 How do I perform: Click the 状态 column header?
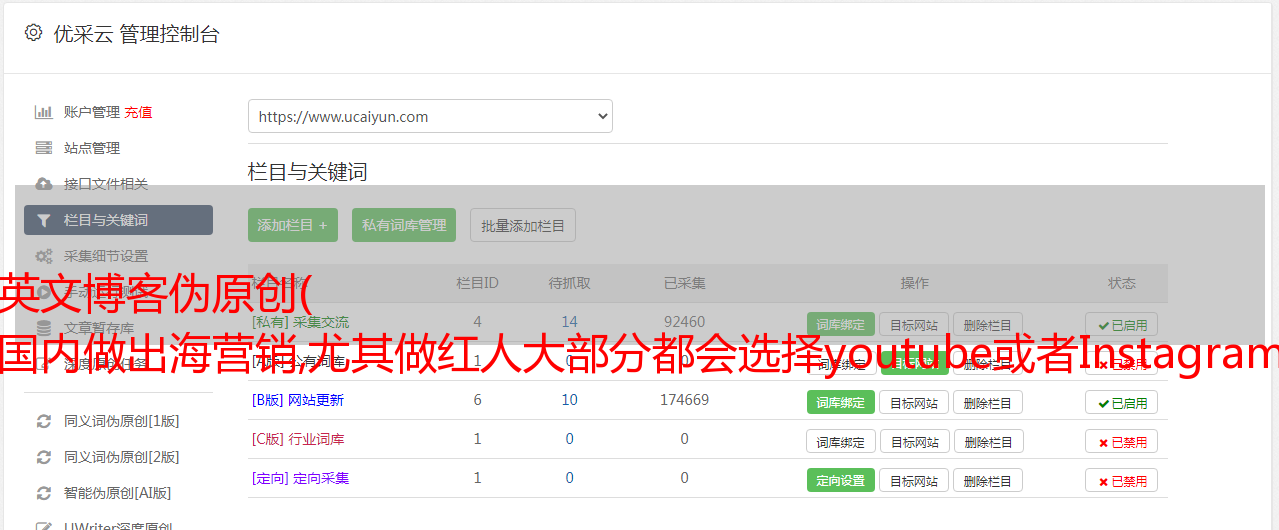pos(1122,283)
